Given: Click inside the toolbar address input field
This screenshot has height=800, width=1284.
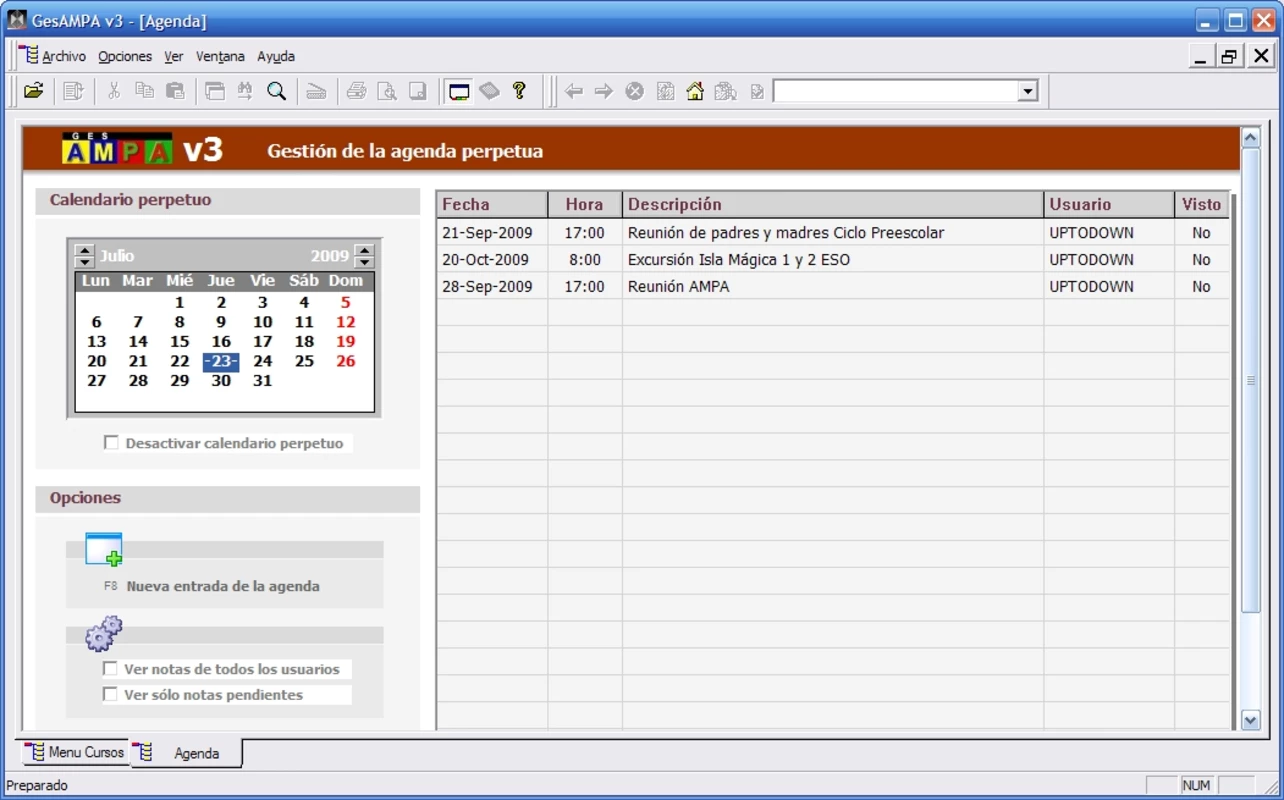Looking at the screenshot, I should click(896, 92).
